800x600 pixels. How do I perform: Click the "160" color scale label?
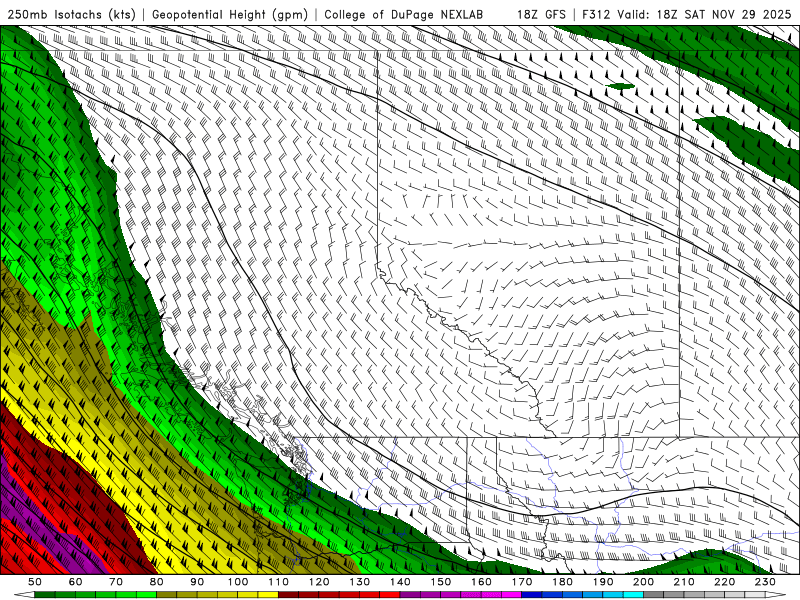[x=481, y=582]
